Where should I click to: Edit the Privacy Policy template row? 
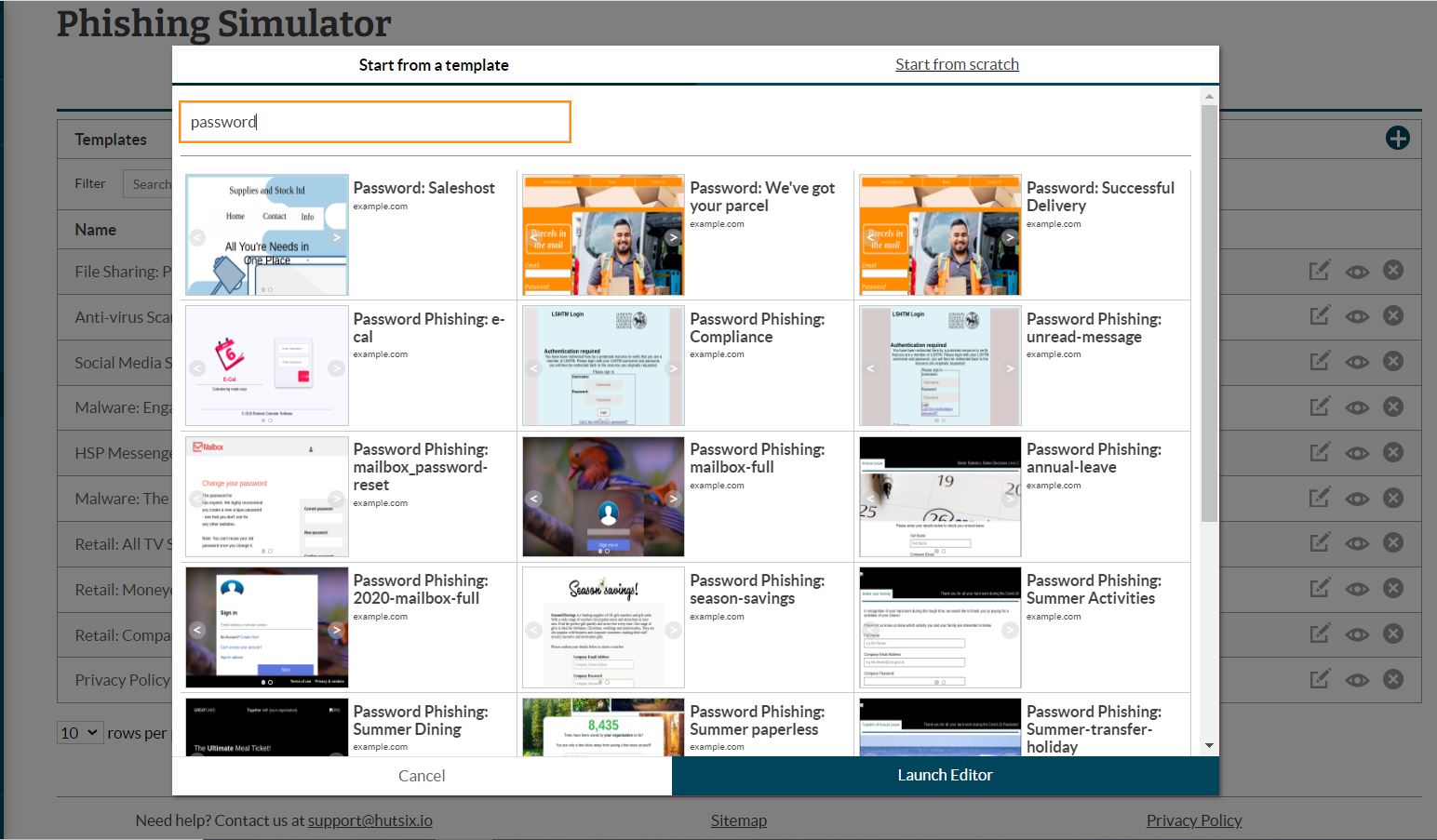1320,679
